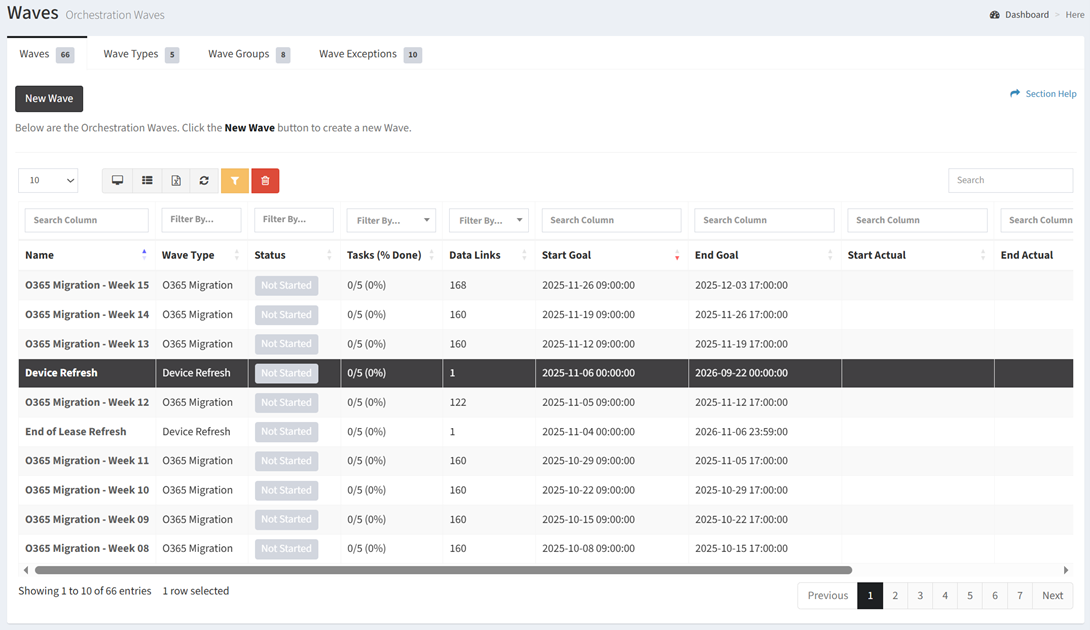
Task: Export table using the Excel file icon
Action: point(176,180)
